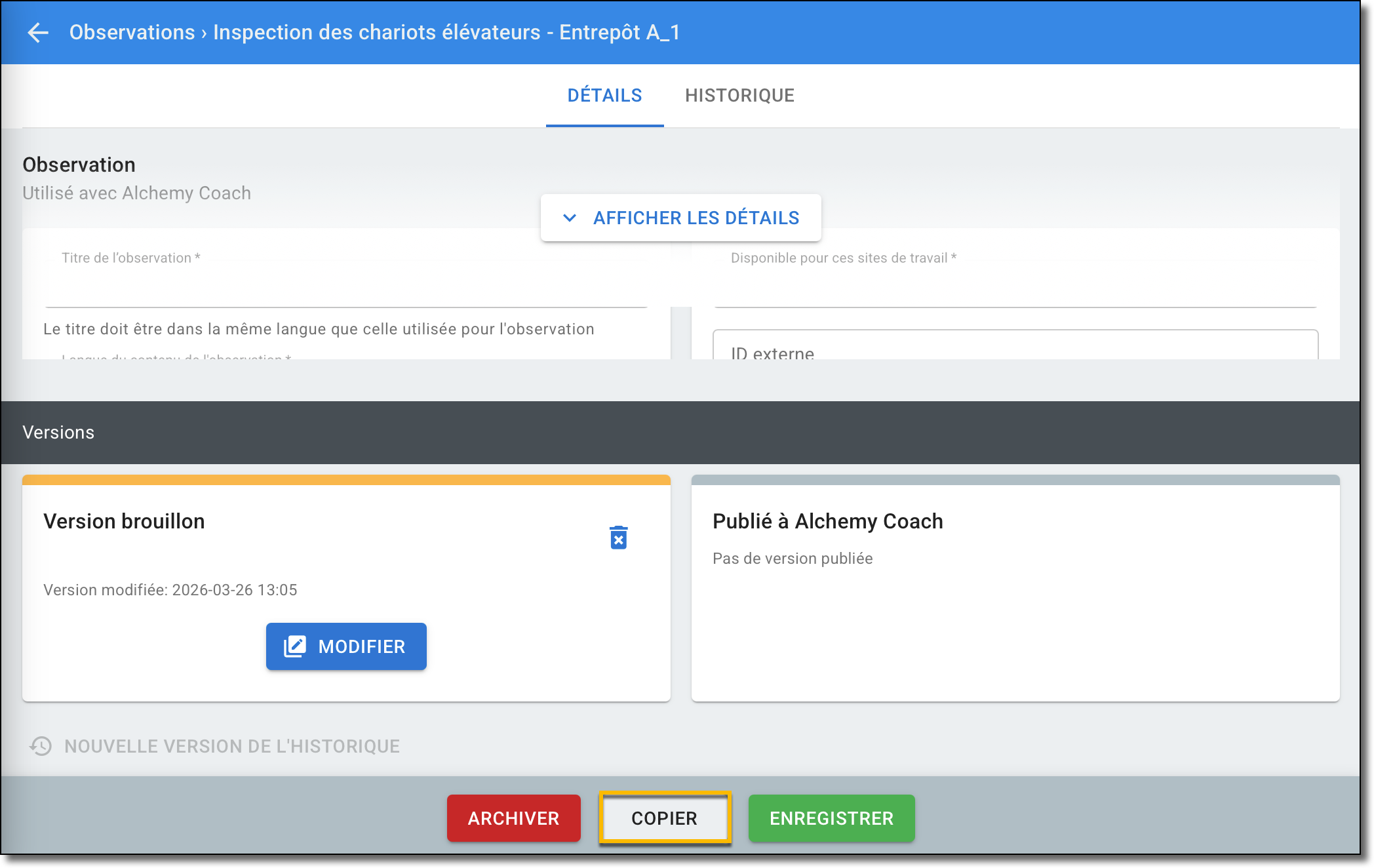Switch to the Historique tab
The height and width of the screenshot is (868, 1374).
click(x=739, y=96)
